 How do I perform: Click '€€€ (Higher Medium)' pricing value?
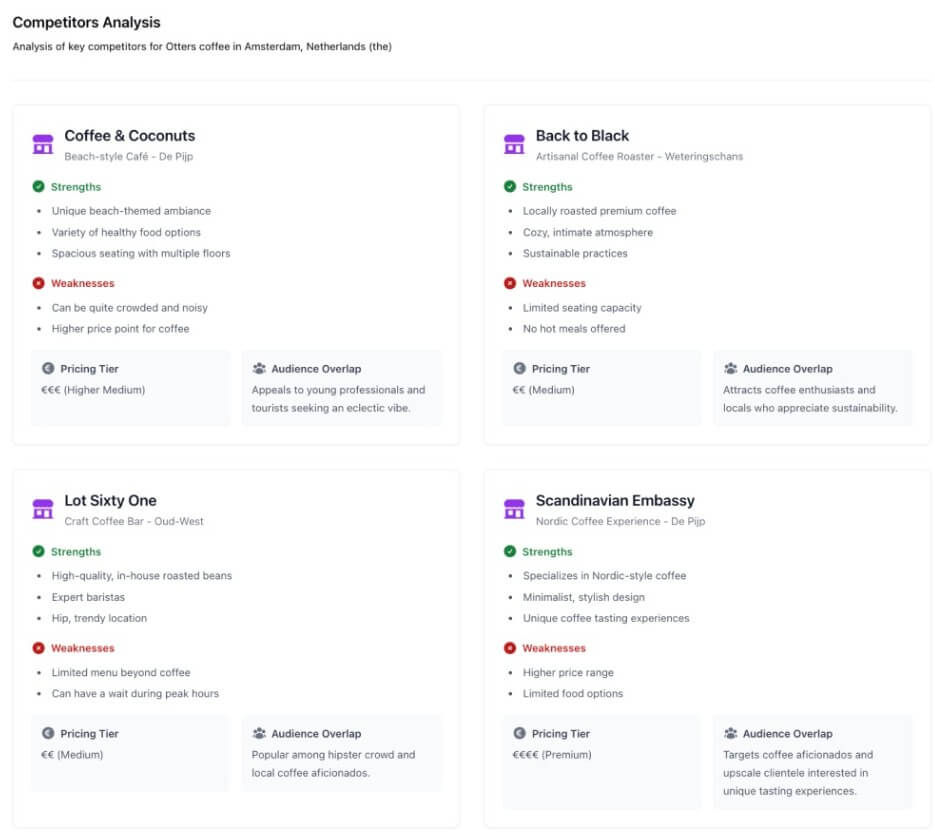(x=93, y=390)
